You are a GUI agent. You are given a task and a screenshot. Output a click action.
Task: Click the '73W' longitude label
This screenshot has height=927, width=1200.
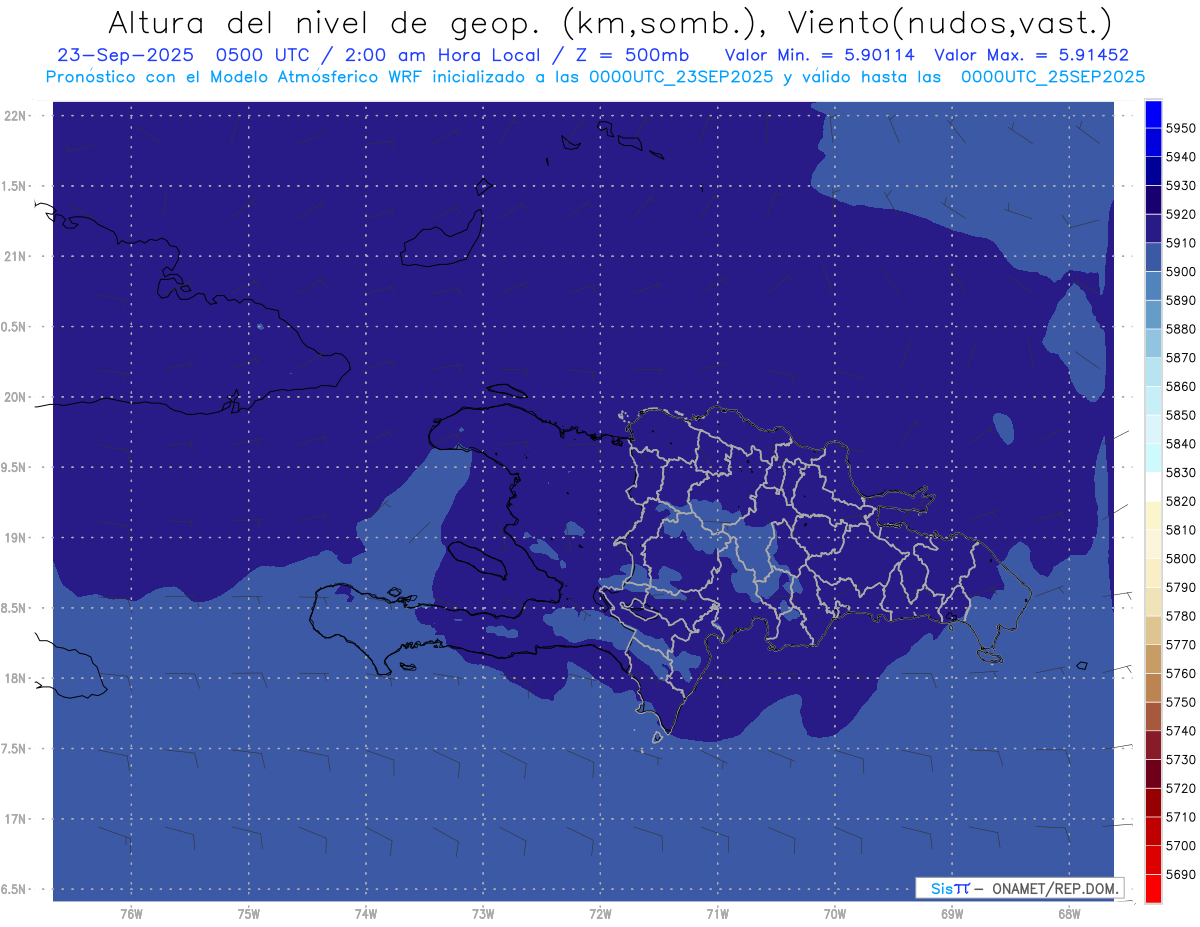[483, 914]
